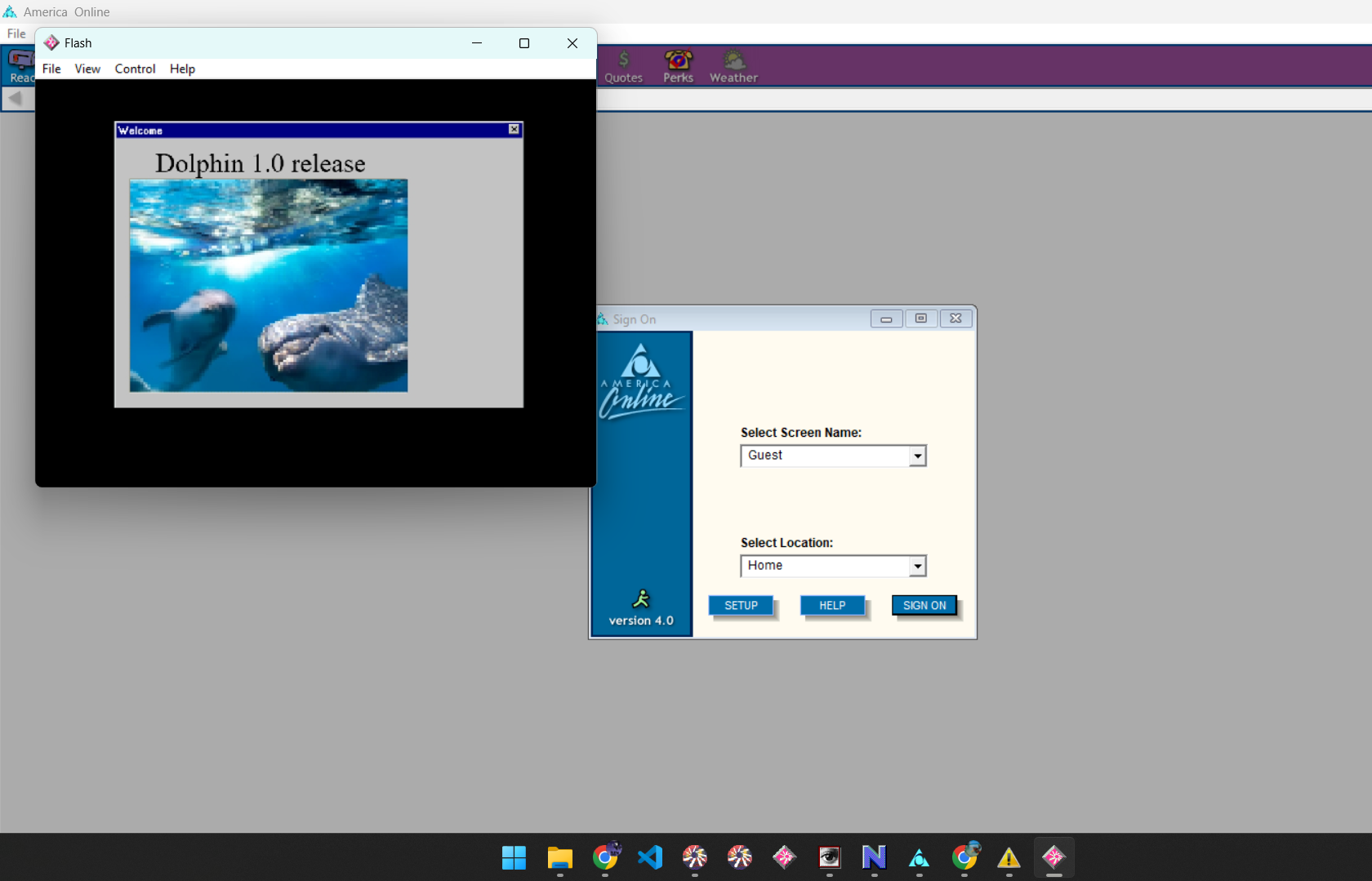
Task: Open the blue N app in the taskbar
Action: (x=875, y=857)
